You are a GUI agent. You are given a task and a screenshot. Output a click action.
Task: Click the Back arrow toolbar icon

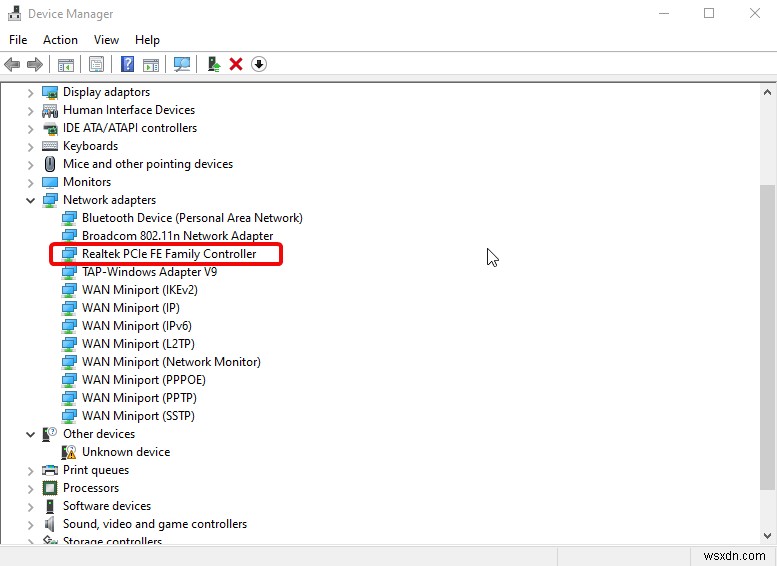click(12, 64)
